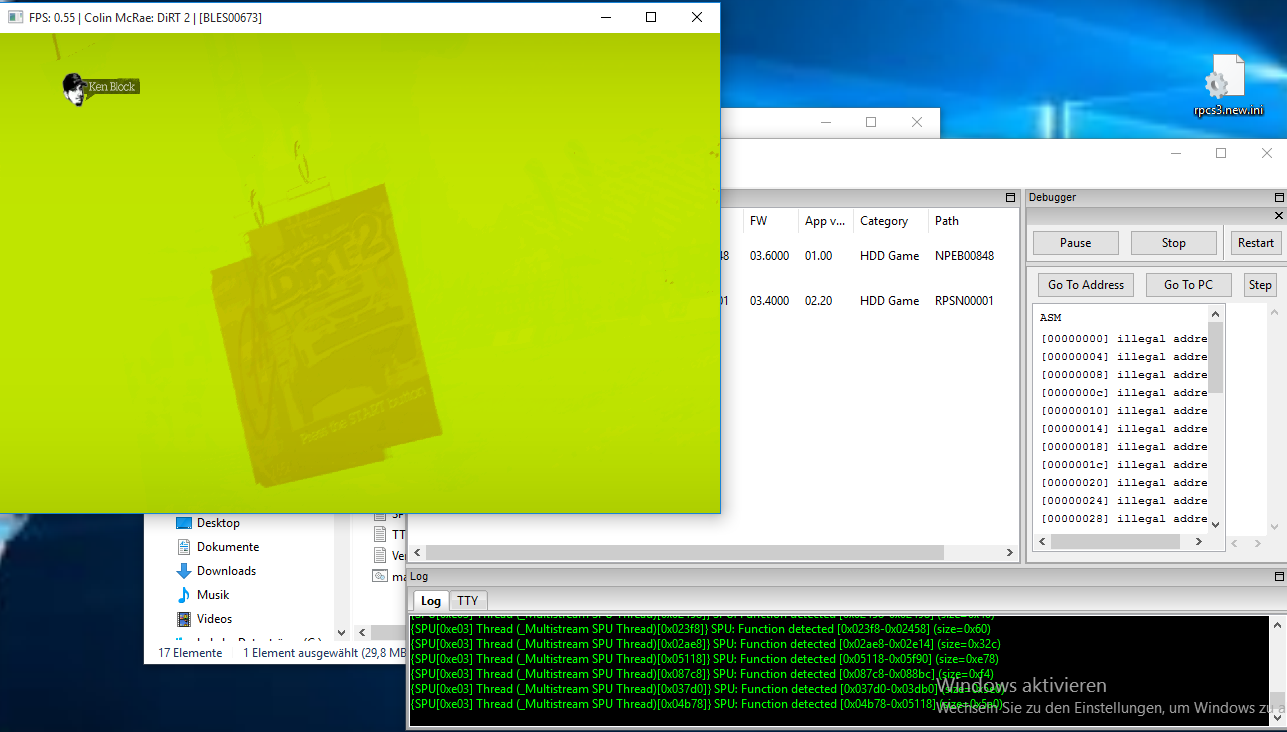Maximize the Colin McRae DiRT 2 window

pos(651,17)
